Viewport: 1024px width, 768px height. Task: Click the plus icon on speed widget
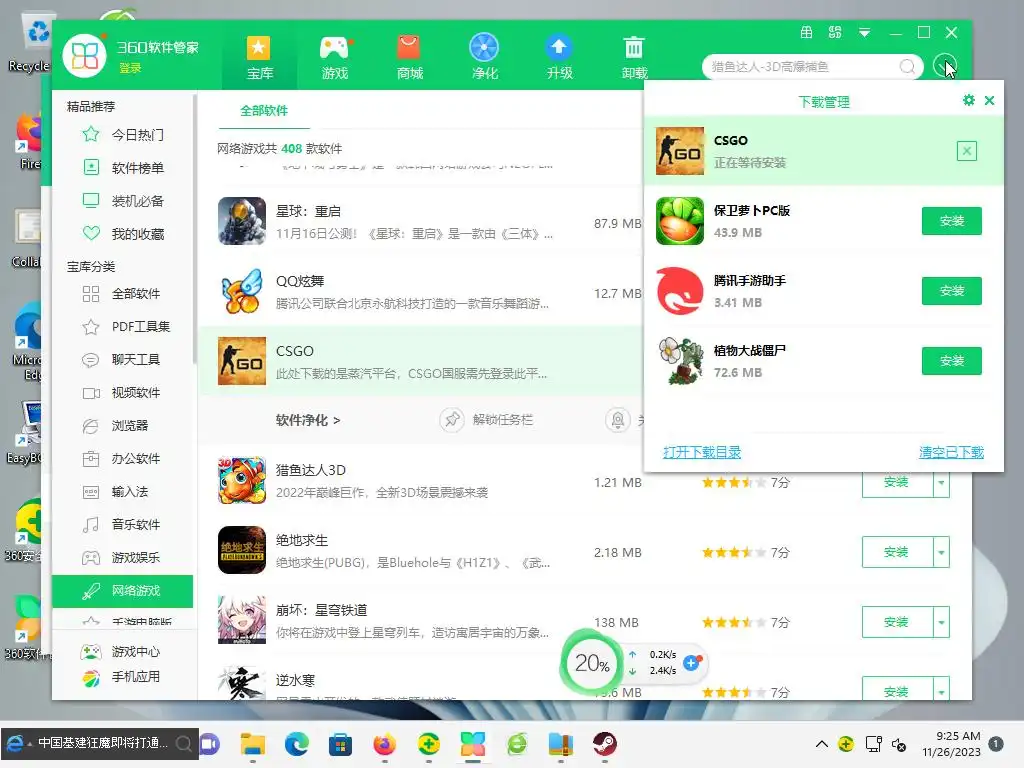pos(691,663)
